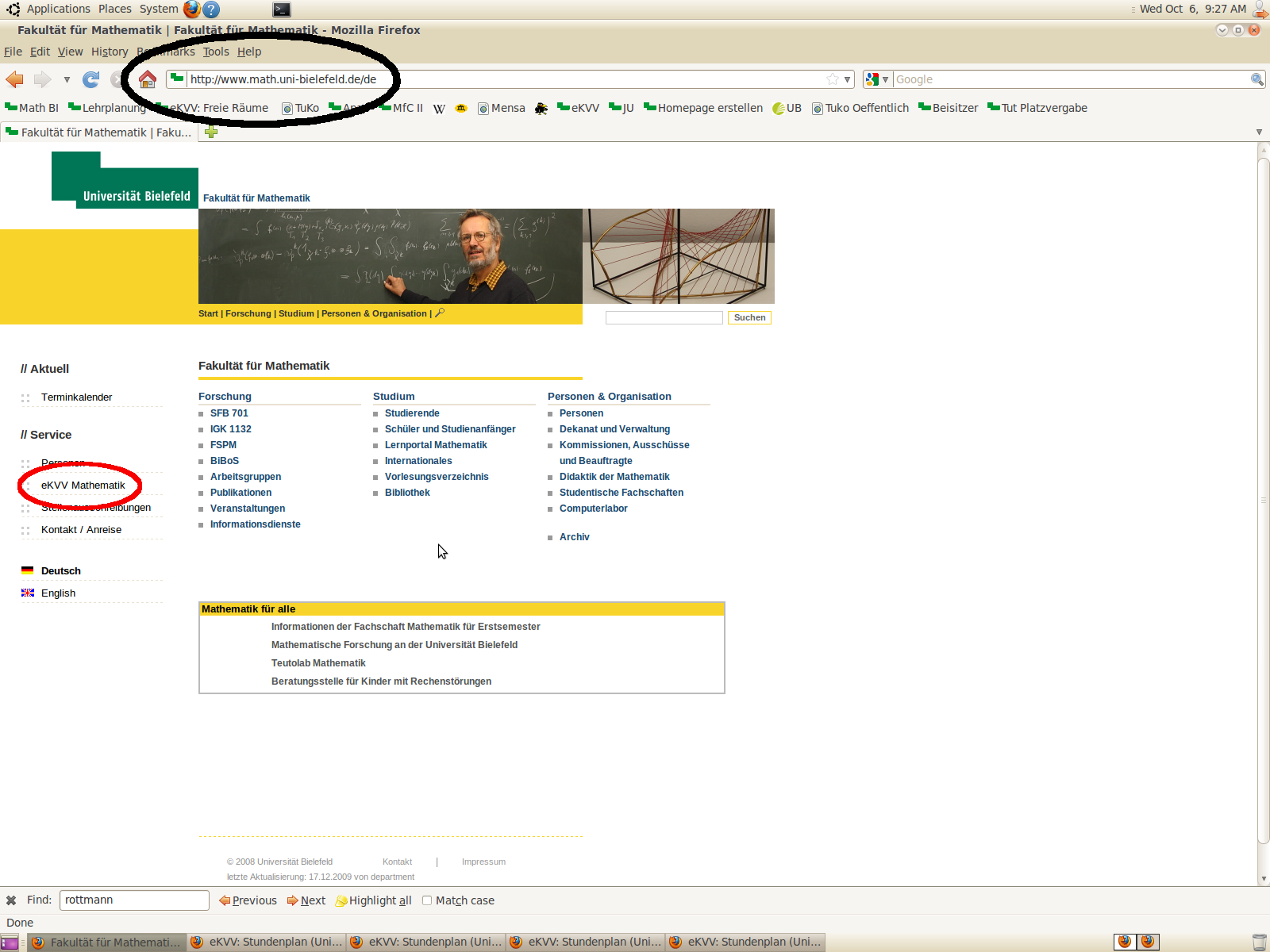1270x952 pixels.
Task: Reload the current page
Action: [x=91, y=79]
